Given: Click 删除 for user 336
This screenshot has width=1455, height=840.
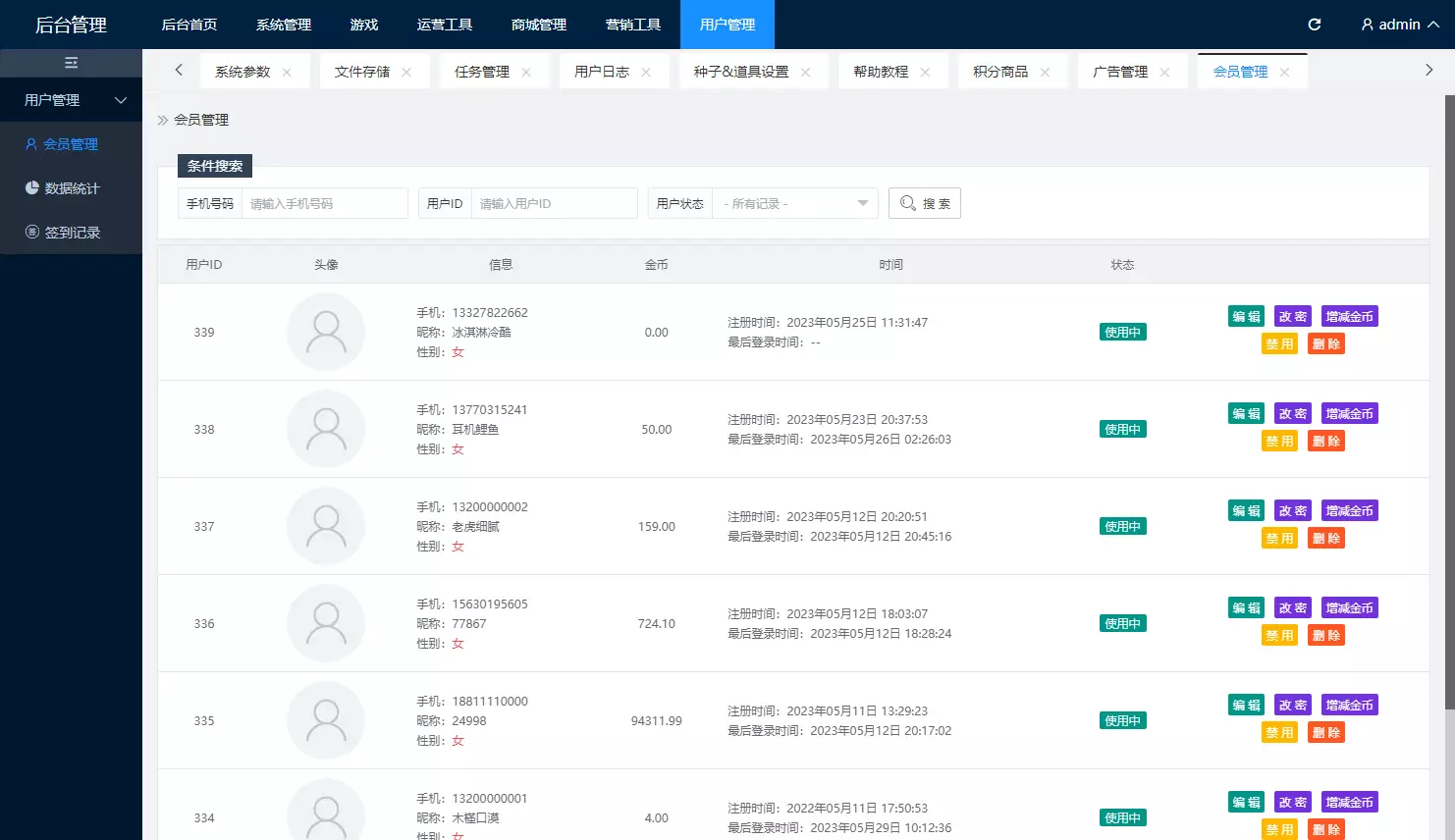Looking at the screenshot, I should (1326, 635).
